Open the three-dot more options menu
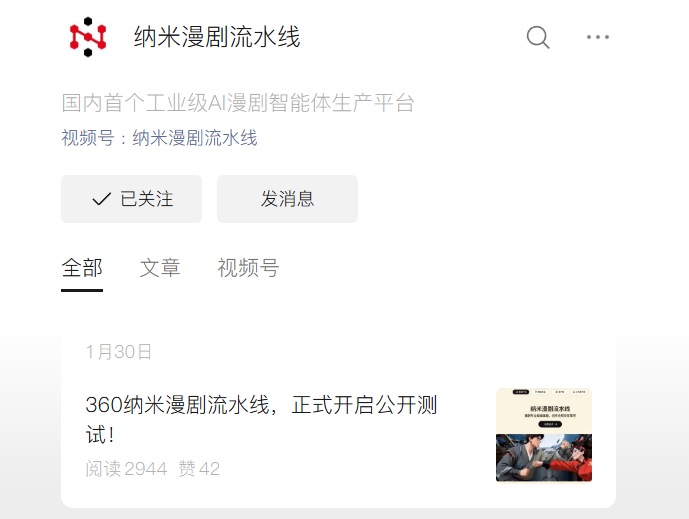This screenshot has height=519, width=689. point(598,37)
